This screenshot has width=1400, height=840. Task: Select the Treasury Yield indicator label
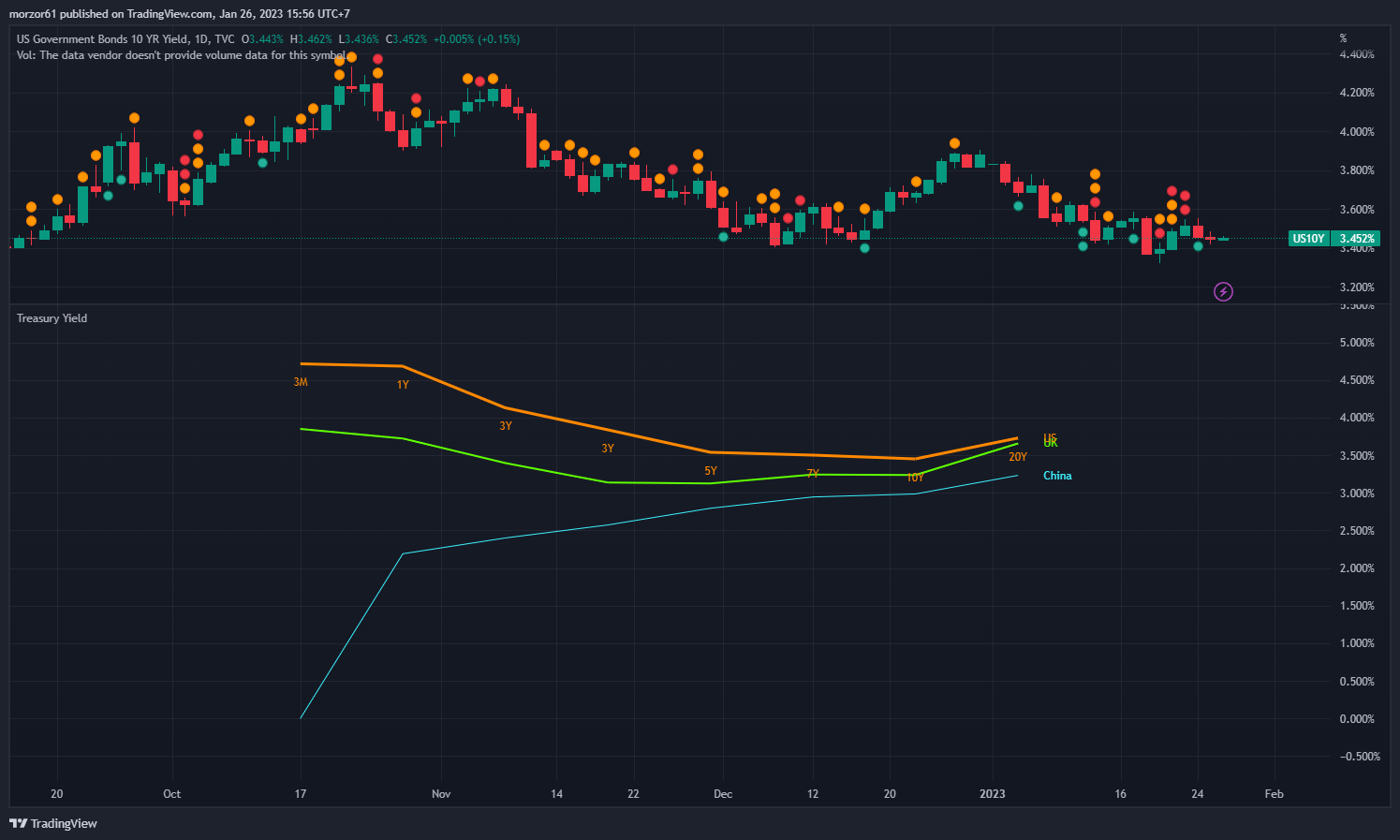click(x=52, y=318)
